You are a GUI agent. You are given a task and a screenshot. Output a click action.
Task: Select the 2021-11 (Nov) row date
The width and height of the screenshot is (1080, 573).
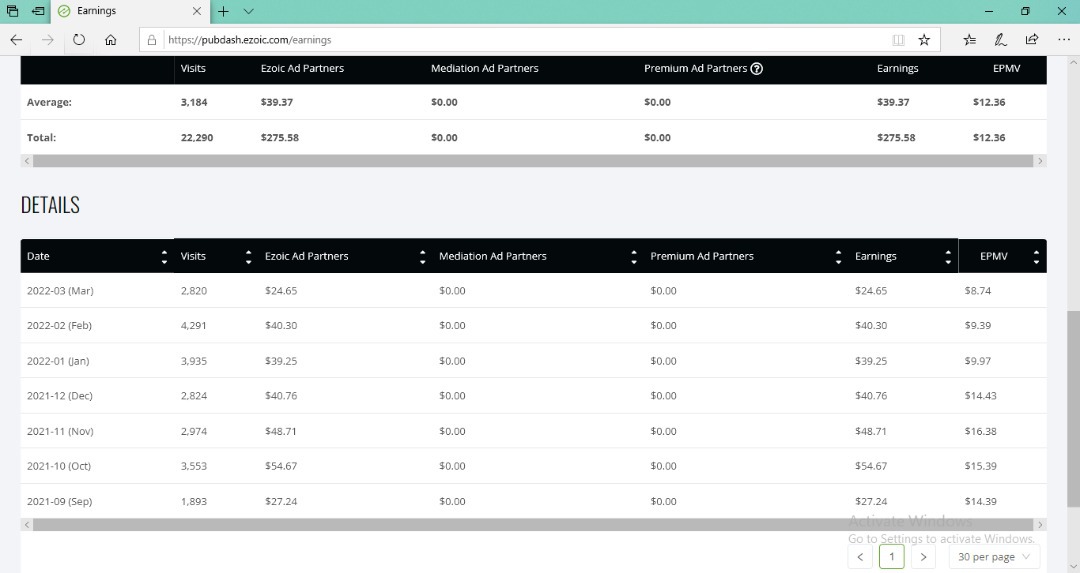(60, 431)
